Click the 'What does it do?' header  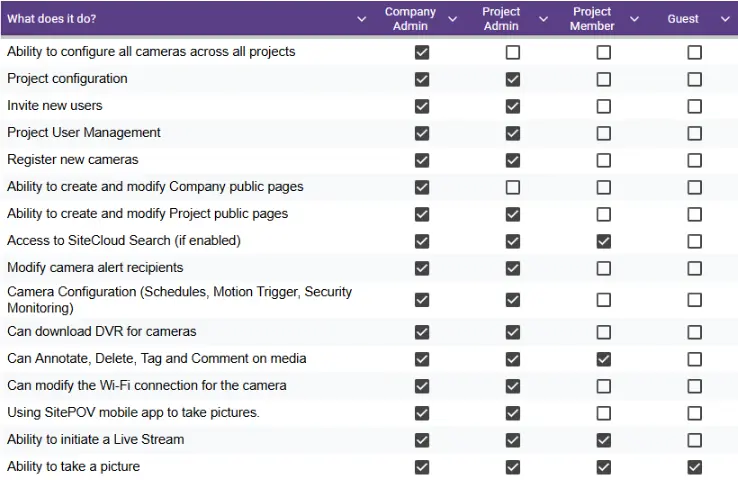click(52, 19)
